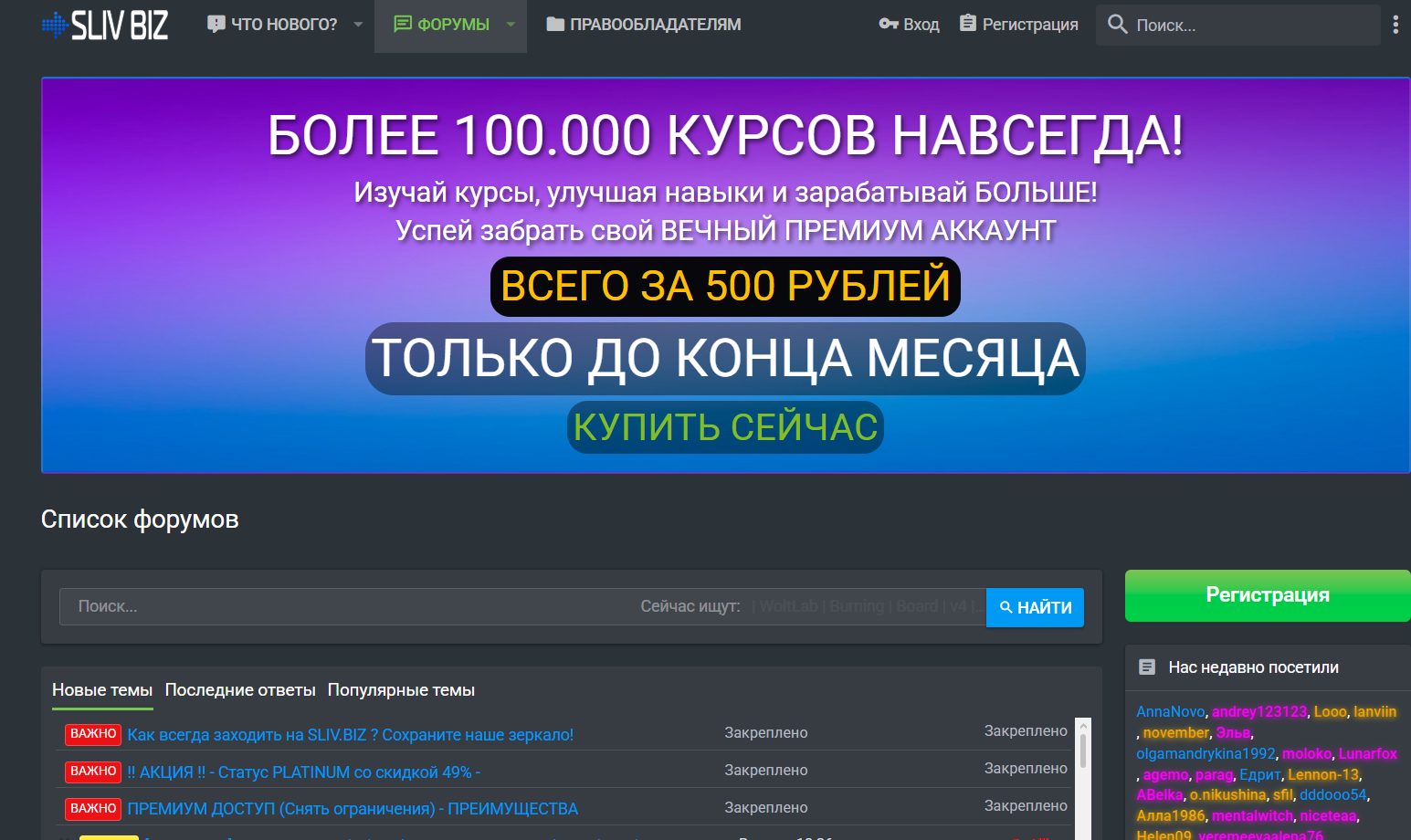The image size is (1411, 840).
Task: Select the Новые темы tab
Action: click(x=102, y=690)
